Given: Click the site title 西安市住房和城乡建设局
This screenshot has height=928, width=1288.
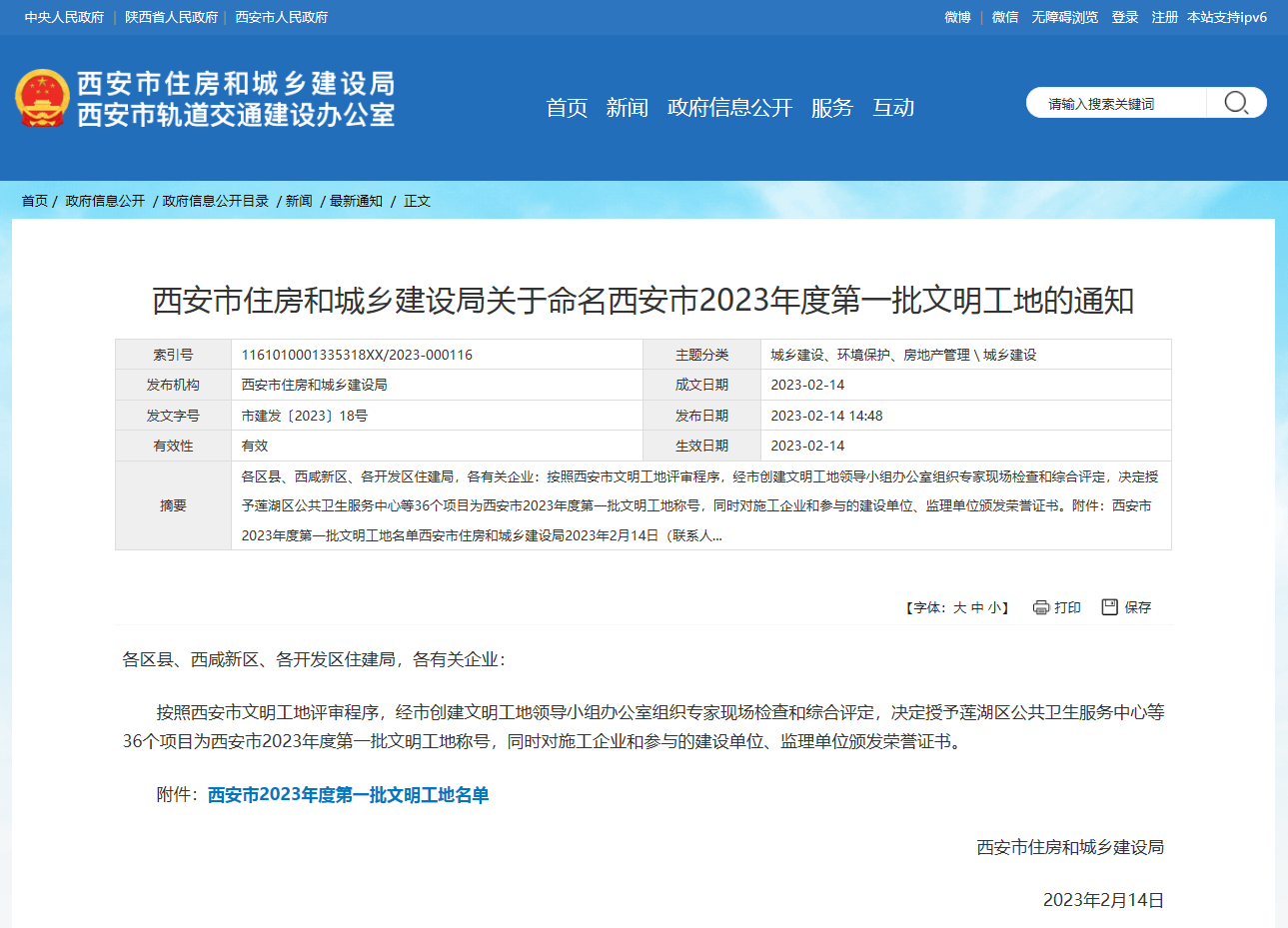Looking at the screenshot, I should tap(236, 83).
